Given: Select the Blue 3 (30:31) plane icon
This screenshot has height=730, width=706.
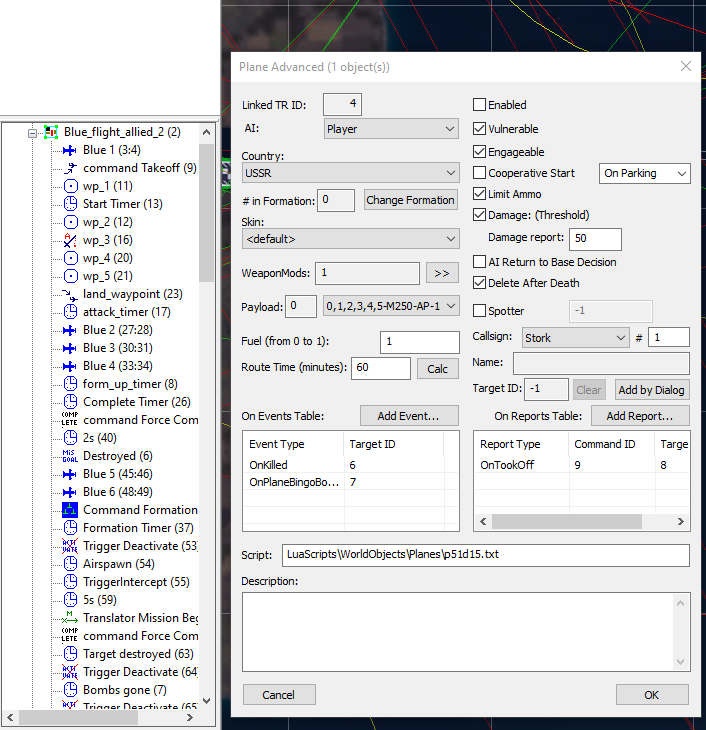Looking at the screenshot, I should 70,348.
